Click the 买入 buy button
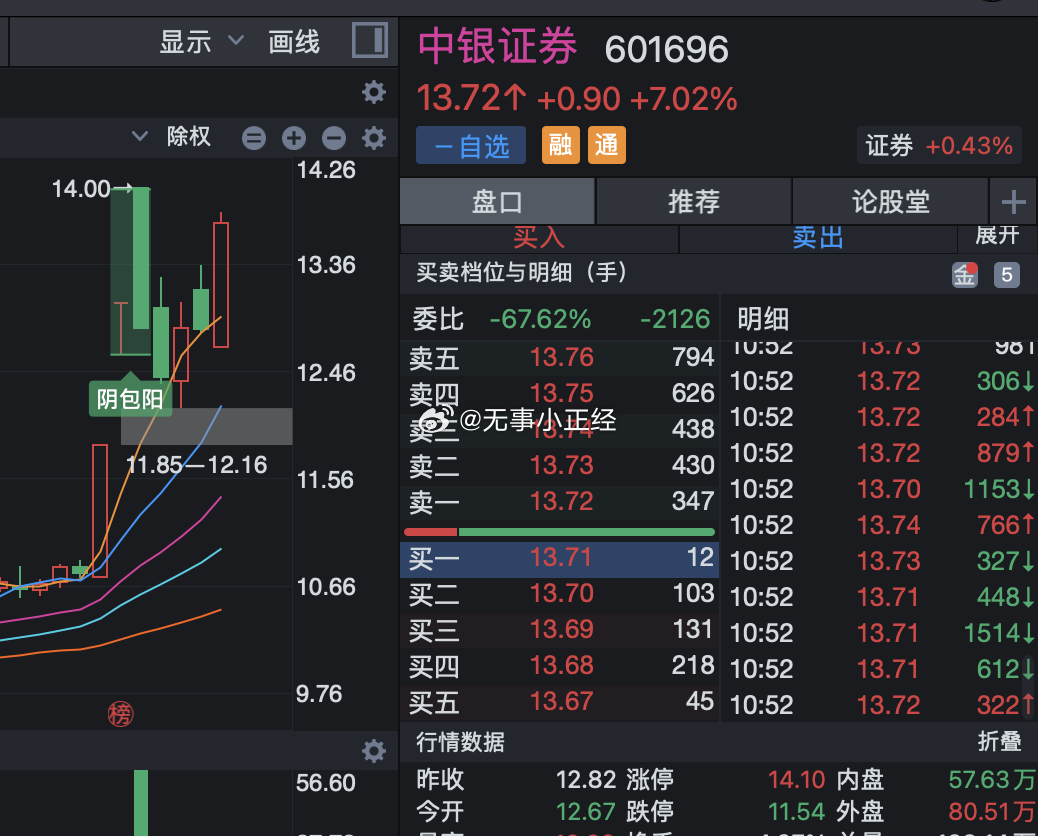1038x836 pixels. [539, 238]
